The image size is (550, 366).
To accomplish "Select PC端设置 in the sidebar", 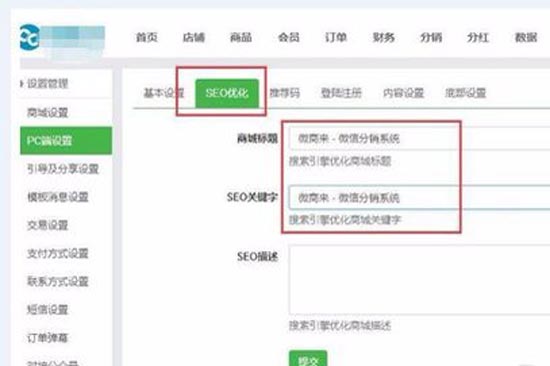I will pyautogui.click(x=66, y=141).
